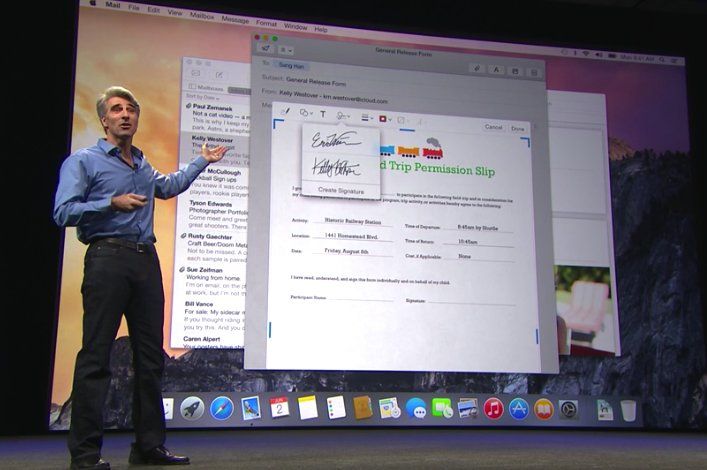Select the Text markup tool
707x470 pixels.
click(x=322, y=114)
